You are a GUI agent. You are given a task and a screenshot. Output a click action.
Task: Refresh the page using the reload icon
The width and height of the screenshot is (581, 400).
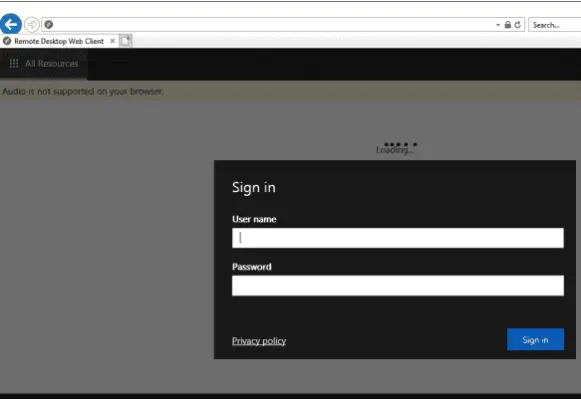pos(518,25)
